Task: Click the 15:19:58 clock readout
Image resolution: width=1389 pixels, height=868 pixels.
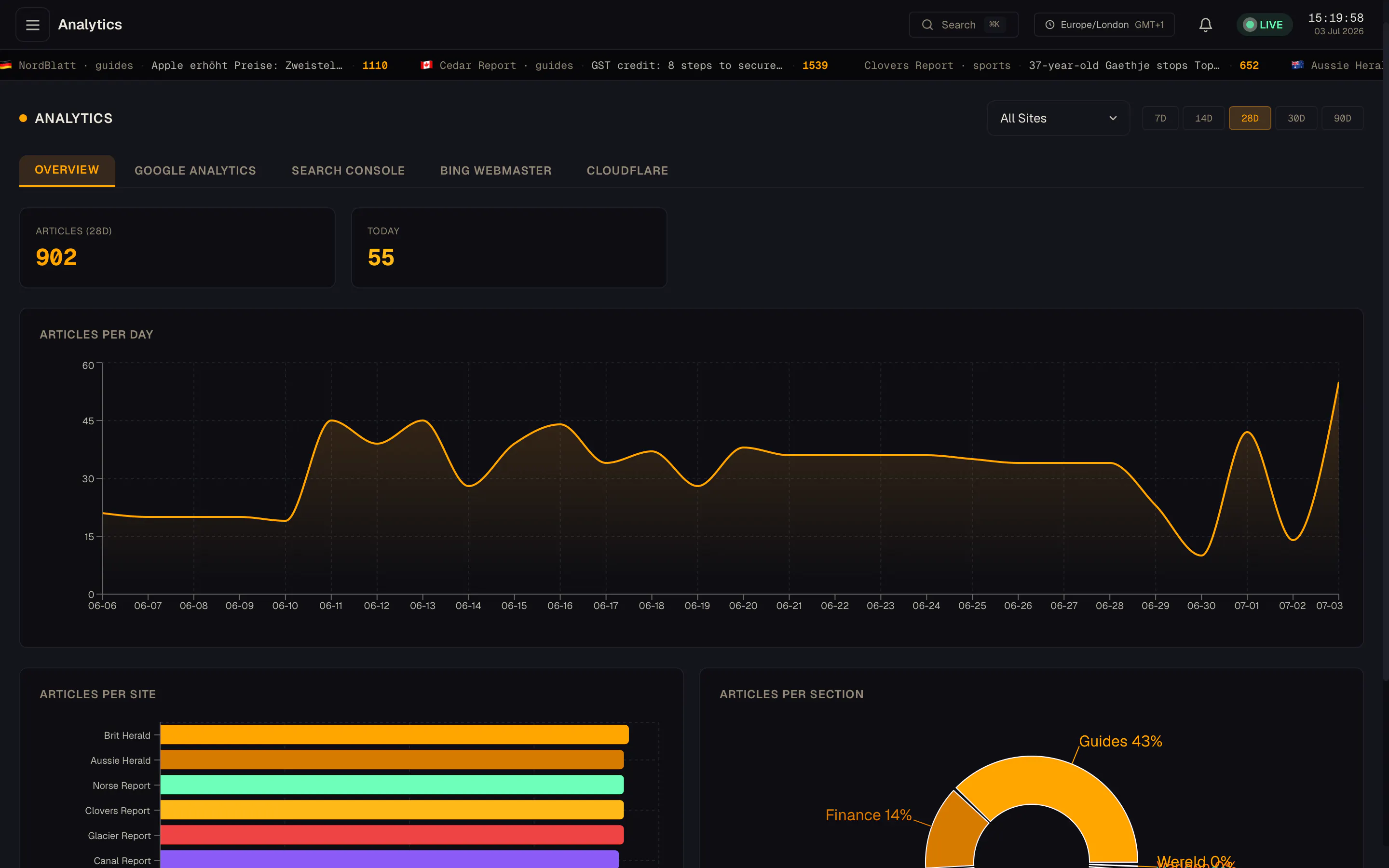Action: click(x=1335, y=18)
